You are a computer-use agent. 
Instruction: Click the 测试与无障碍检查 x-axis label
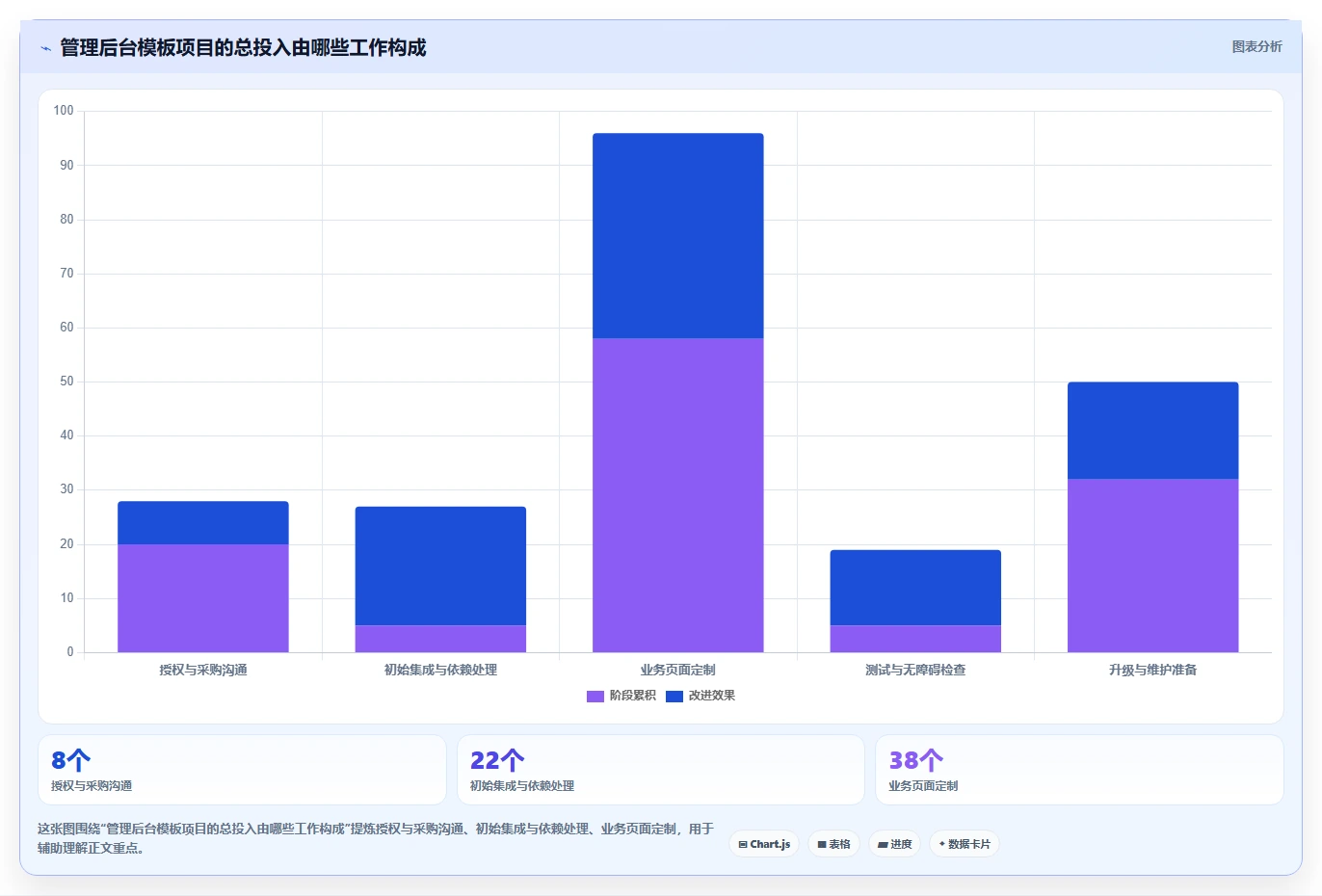[x=915, y=670]
